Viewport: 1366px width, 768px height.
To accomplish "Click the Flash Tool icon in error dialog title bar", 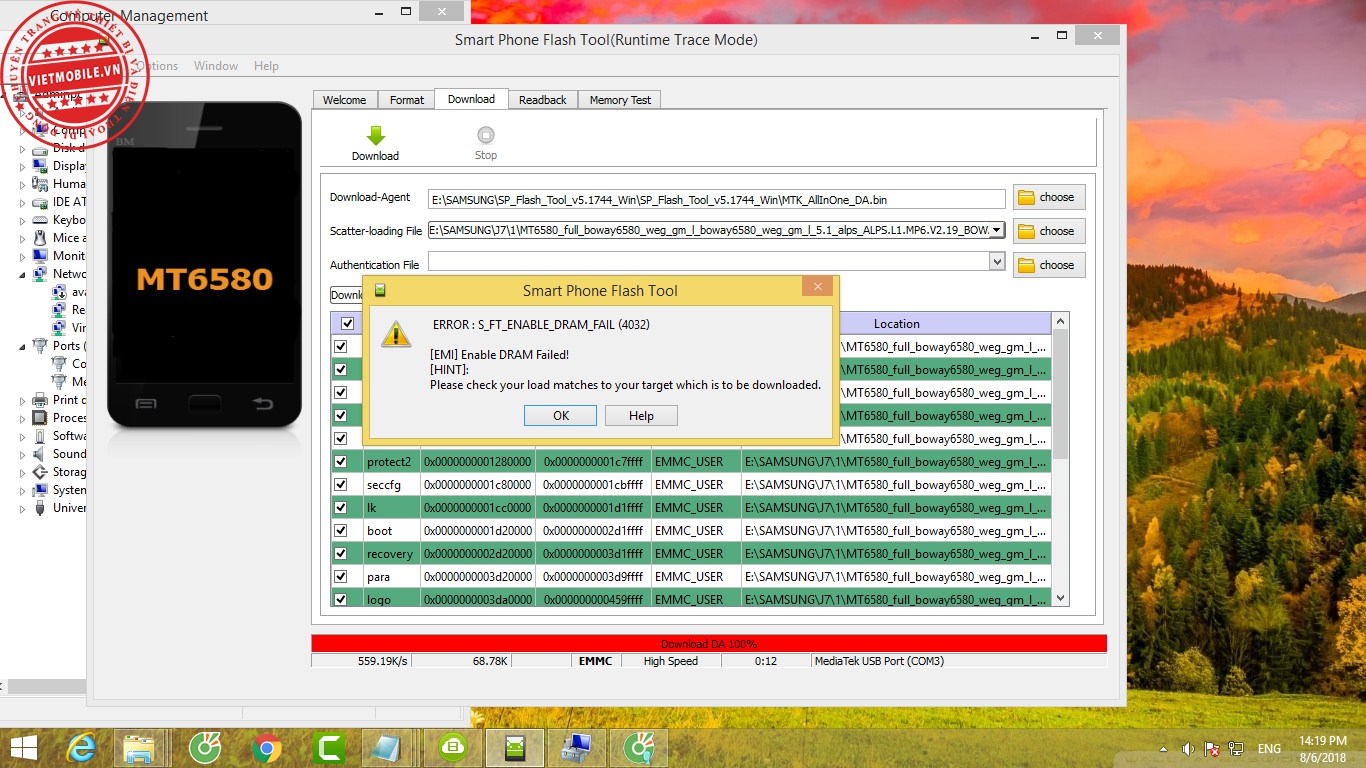I will (x=380, y=290).
